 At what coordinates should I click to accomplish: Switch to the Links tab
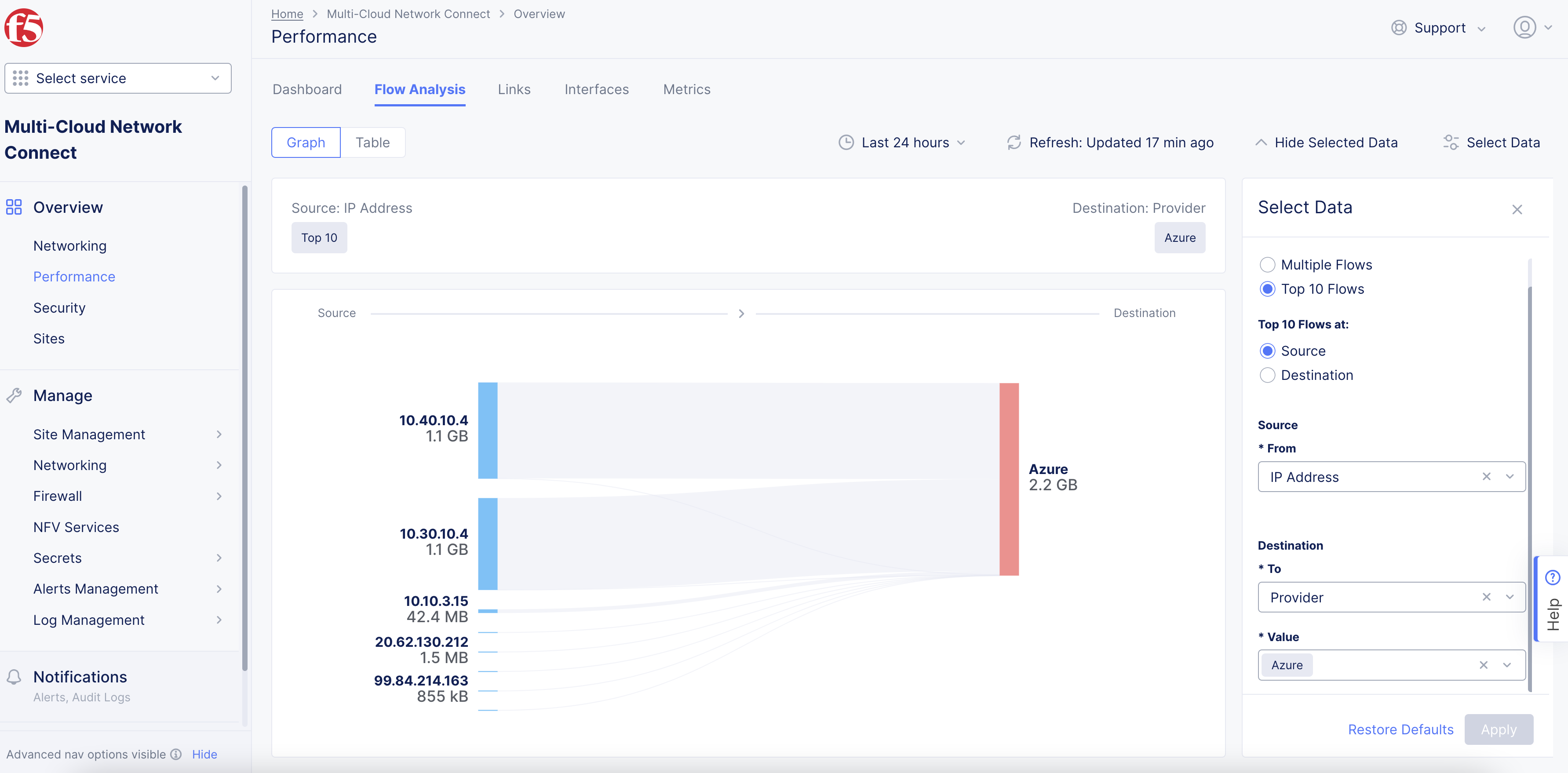pyautogui.click(x=514, y=89)
